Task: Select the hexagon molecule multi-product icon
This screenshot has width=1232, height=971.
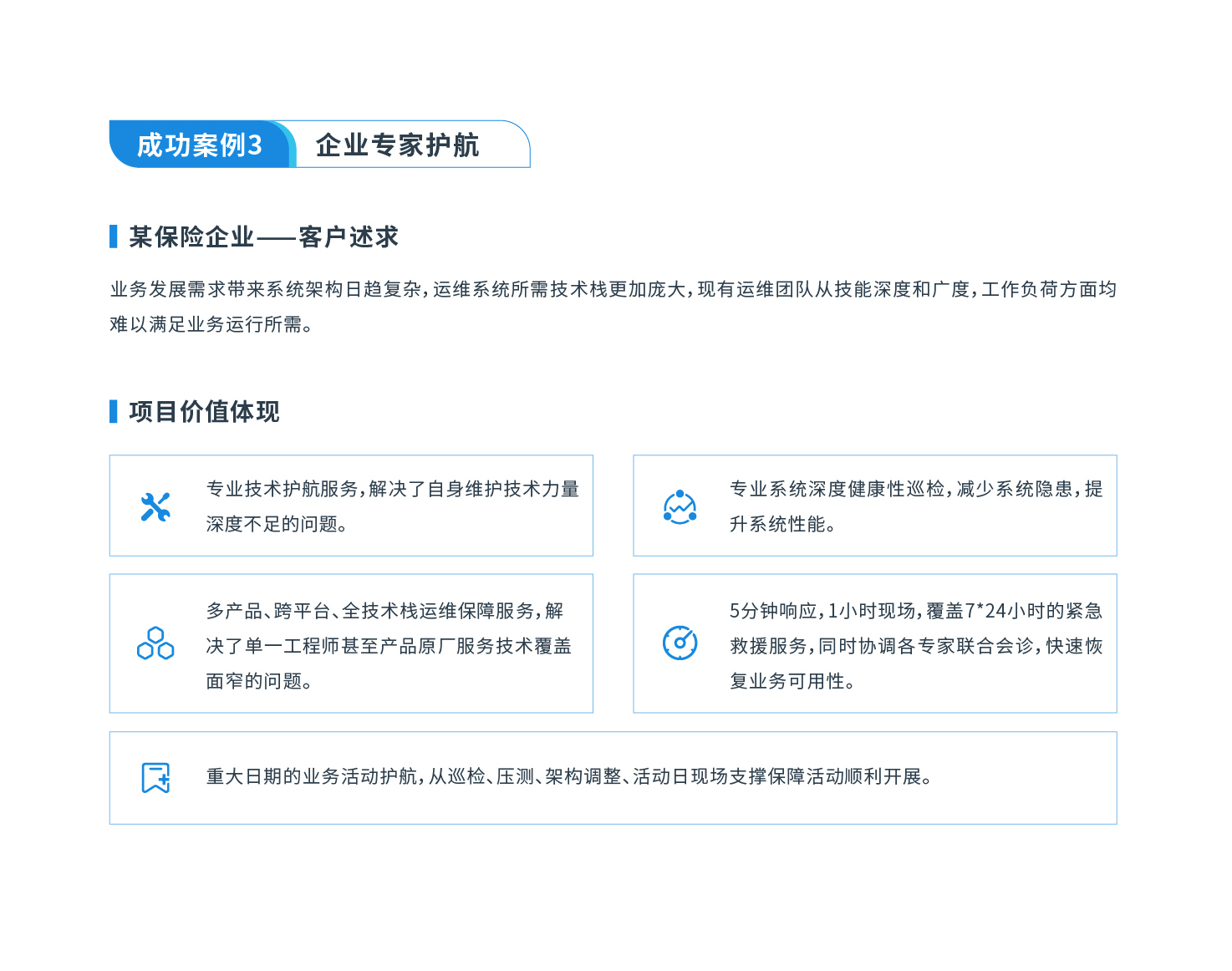Action: pyautogui.click(x=155, y=643)
